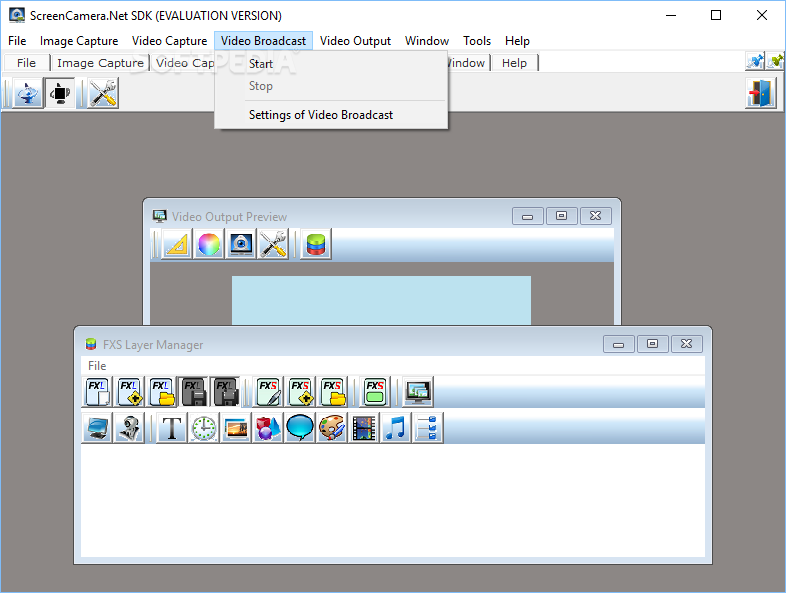The image size is (786, 593).
Task: Add a 3D shapes layer icon
Action: pyautogui.click(x=268, y=428)
